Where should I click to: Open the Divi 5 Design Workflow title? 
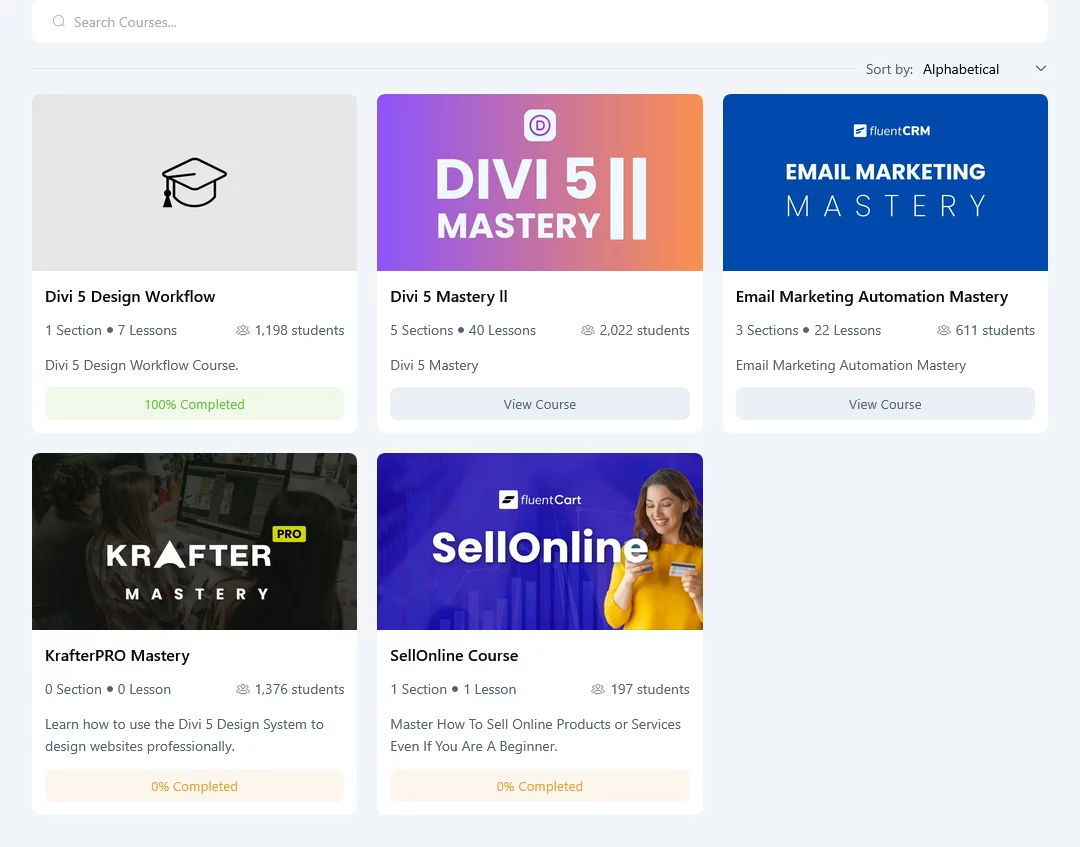(x=130, y=297)
